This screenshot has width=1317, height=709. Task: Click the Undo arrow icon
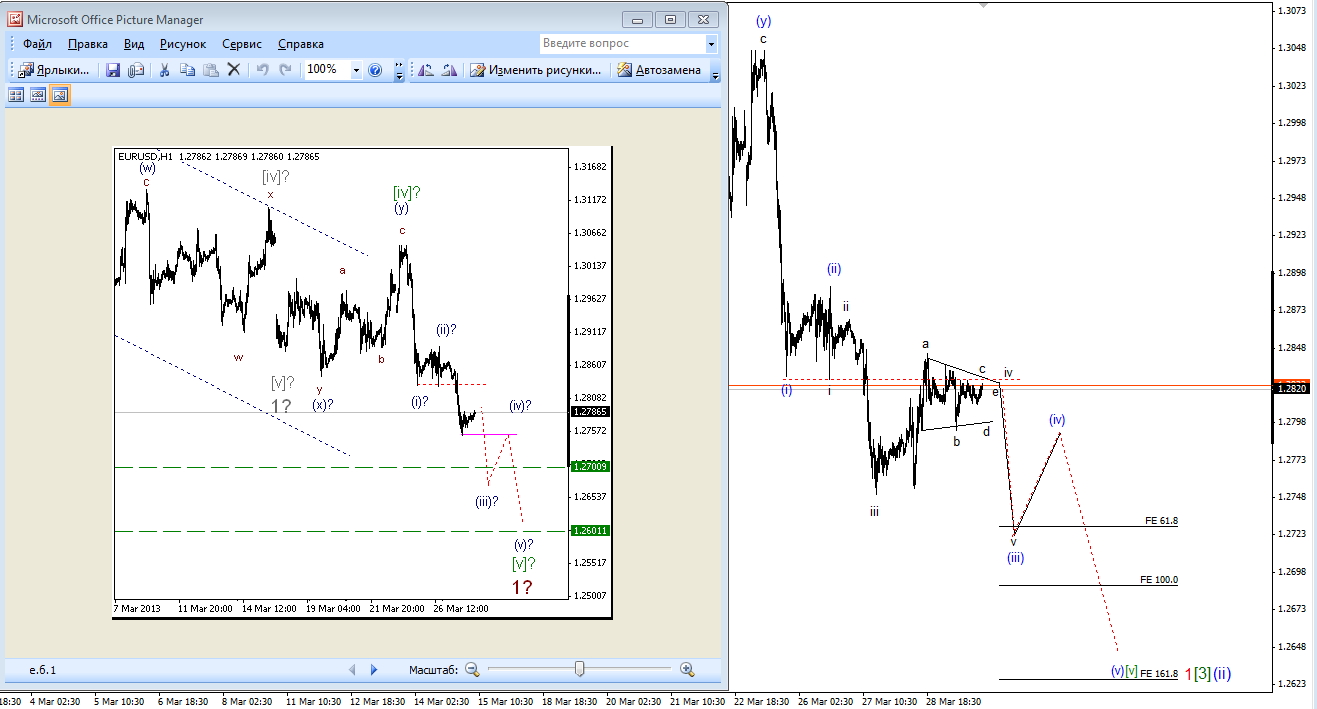click(x=263, y=70)
